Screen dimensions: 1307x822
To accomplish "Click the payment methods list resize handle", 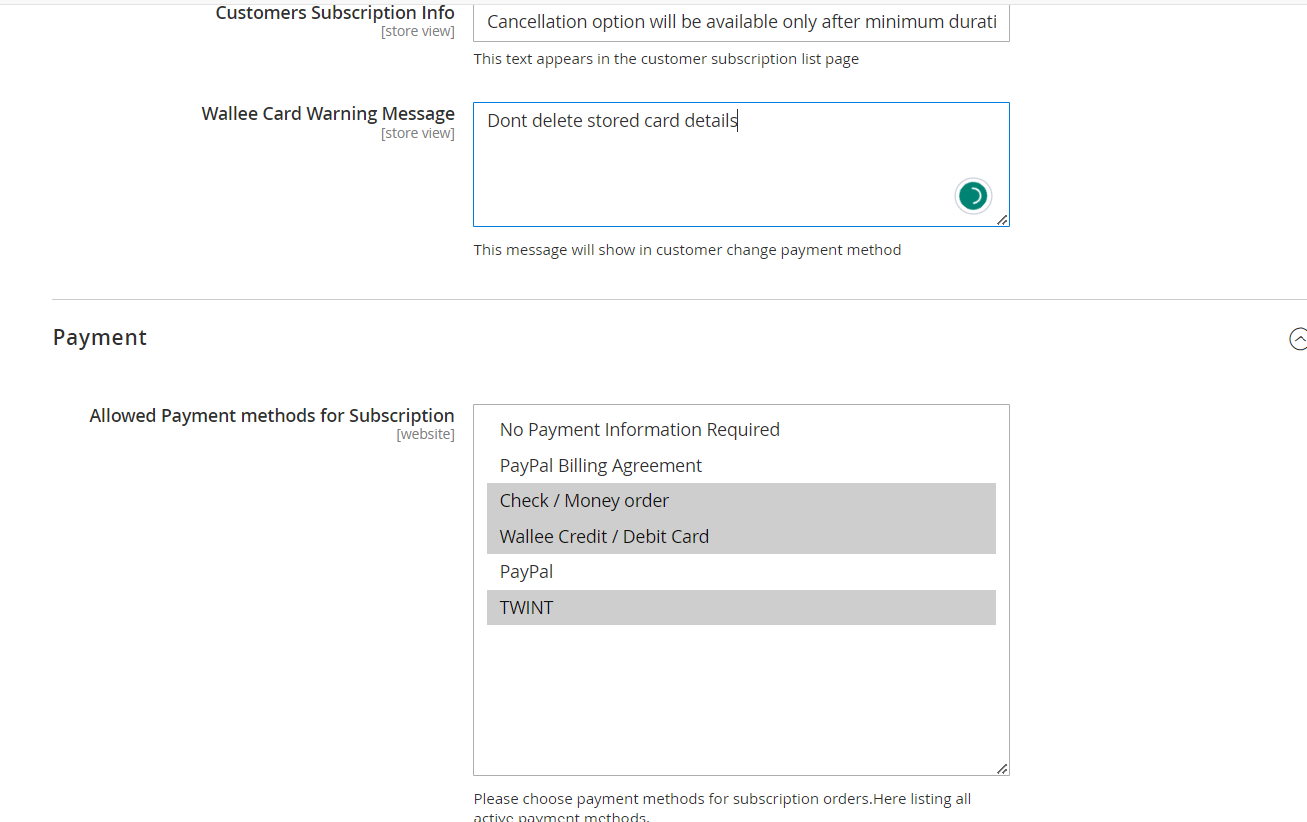I will click(x=1002, y=768).
